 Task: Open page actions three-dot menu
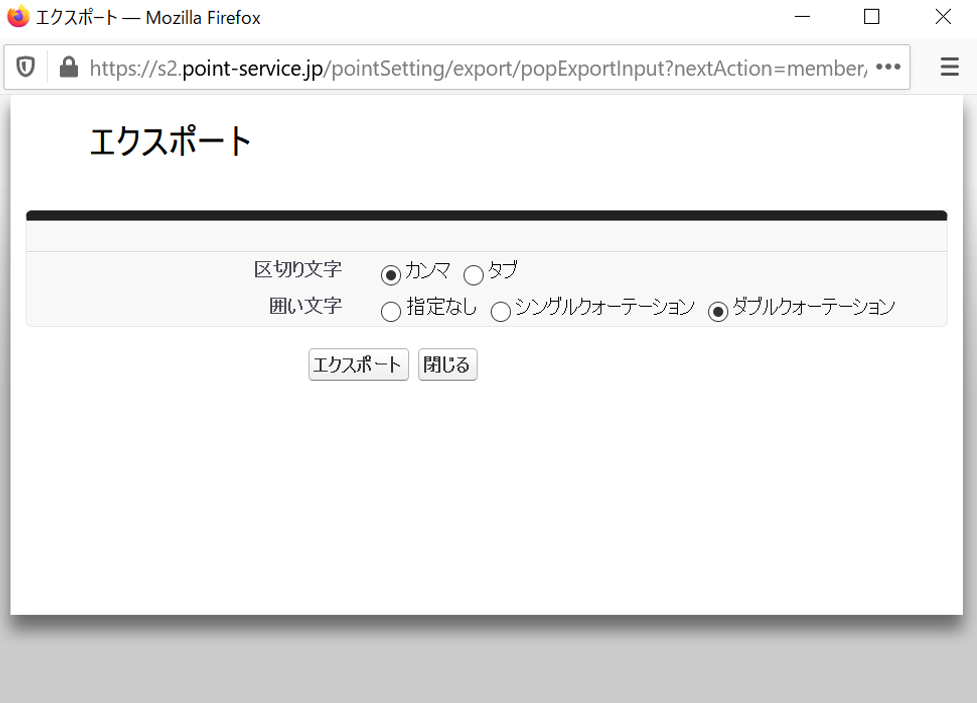coord(887,67)
